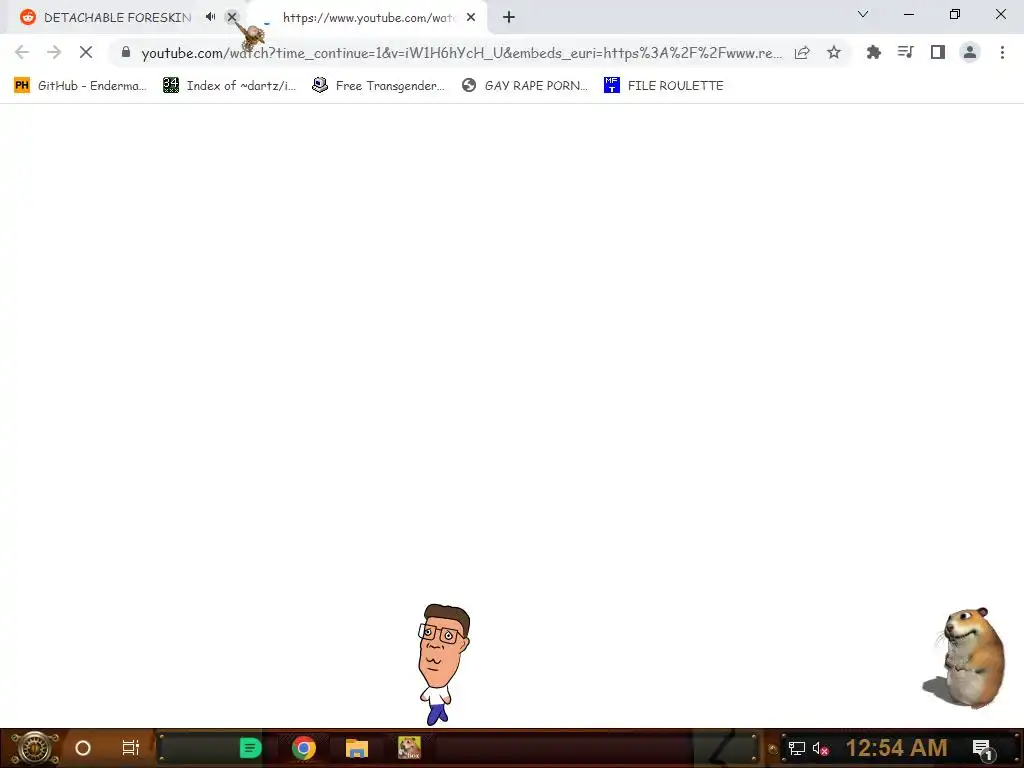The height and width of the screenshot is (768, 1024).
Task: Share this page icon
Action: point(802,52)
